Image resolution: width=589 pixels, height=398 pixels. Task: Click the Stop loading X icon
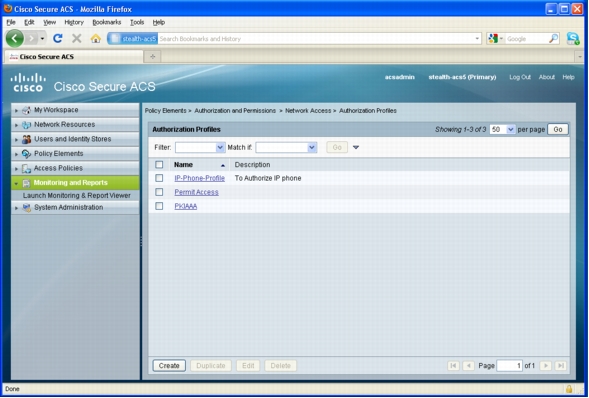[x=77, y=38]
